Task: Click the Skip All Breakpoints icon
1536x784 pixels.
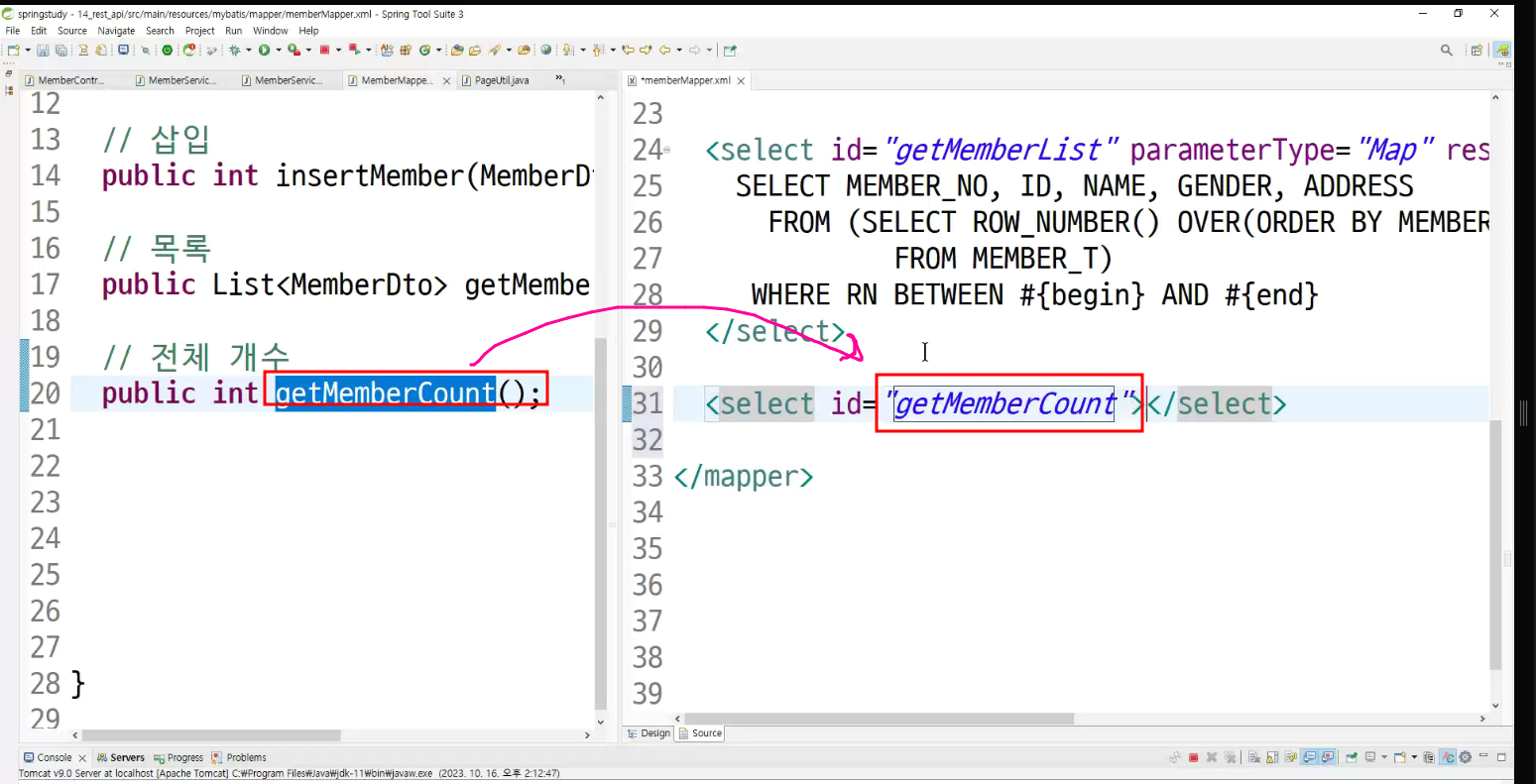Action: coord(145,50)
